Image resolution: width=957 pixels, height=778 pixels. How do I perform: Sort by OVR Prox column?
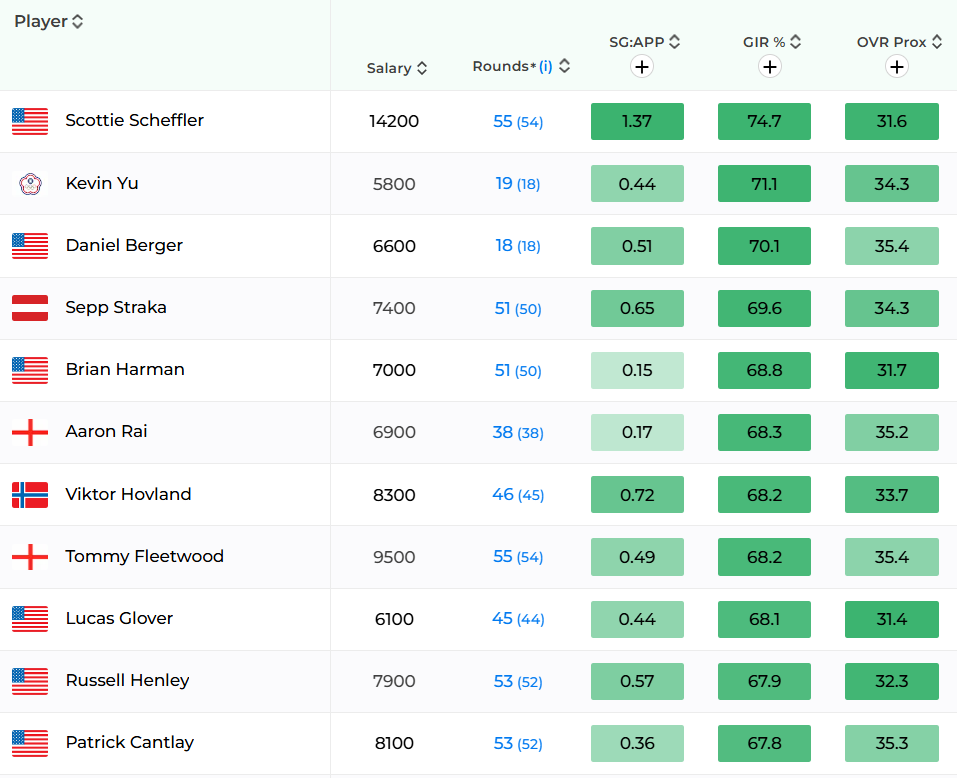click(899, 42)
